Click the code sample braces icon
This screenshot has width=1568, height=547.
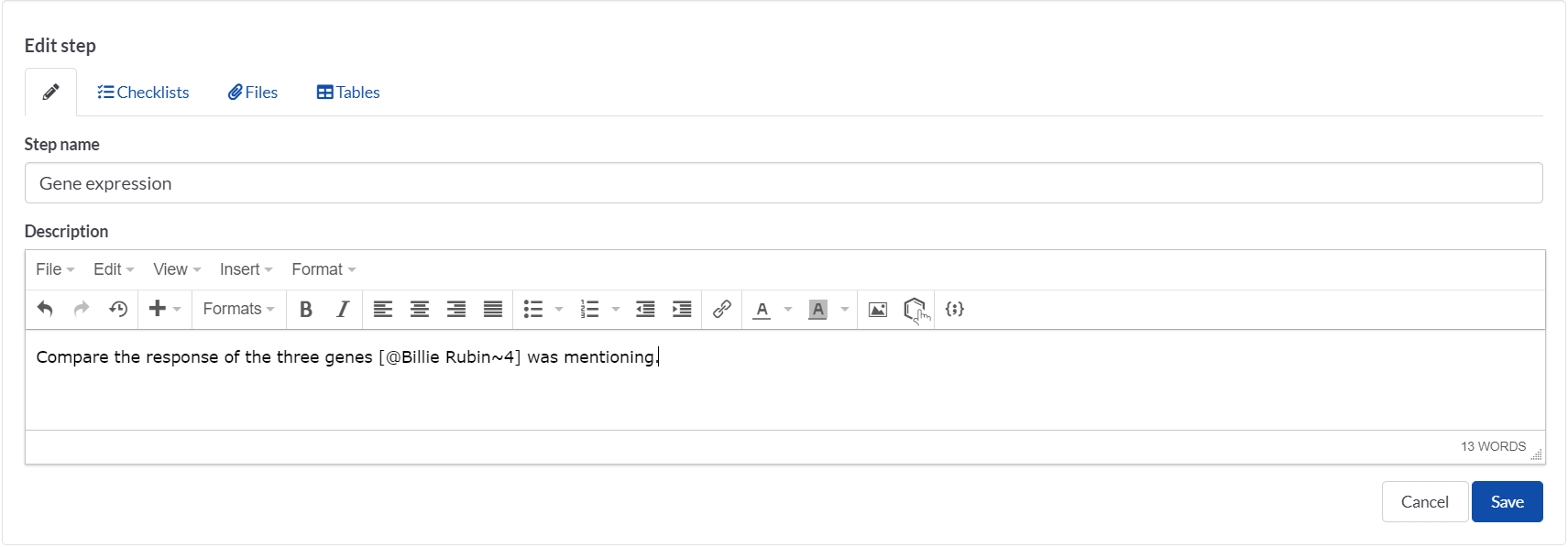(955, 310)
